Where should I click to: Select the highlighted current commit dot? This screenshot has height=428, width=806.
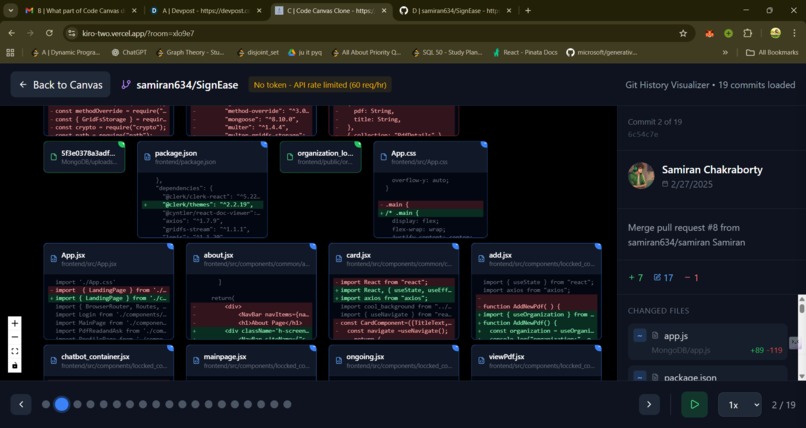[61, 404]
